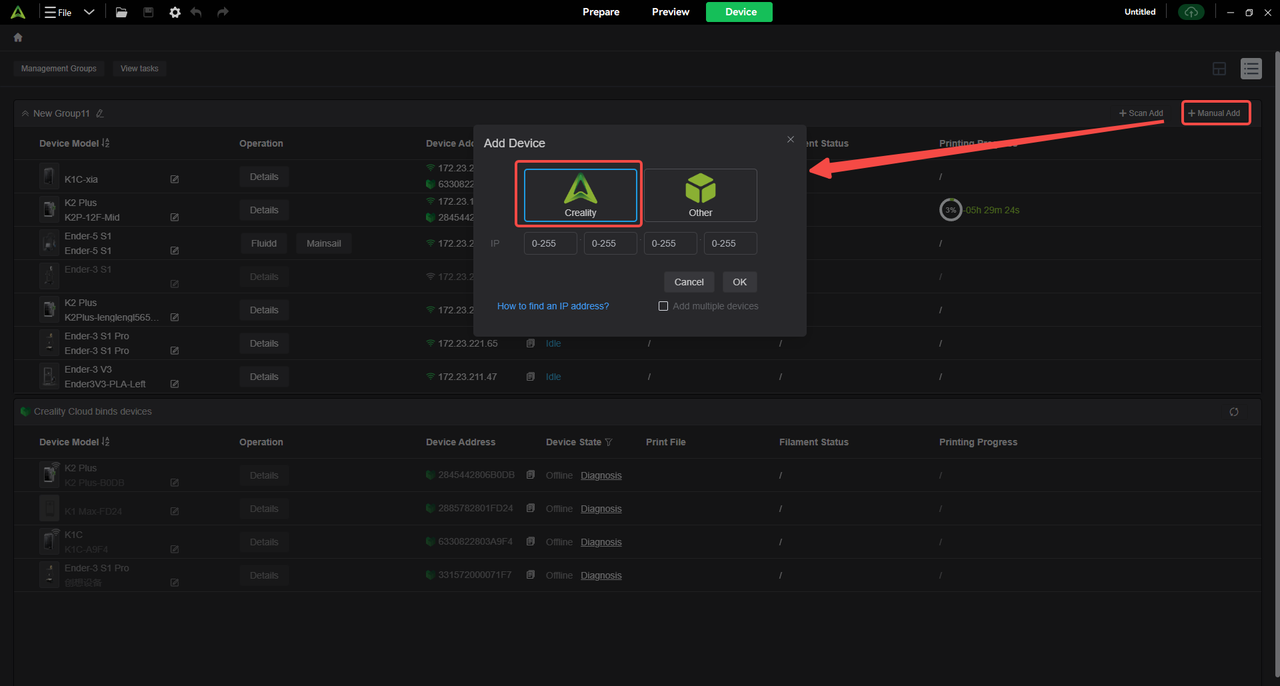Edit the K2P-12F-Mid device name
Image resolution: width=1280 pixels, height=686 pixels.
click(174, 217)
